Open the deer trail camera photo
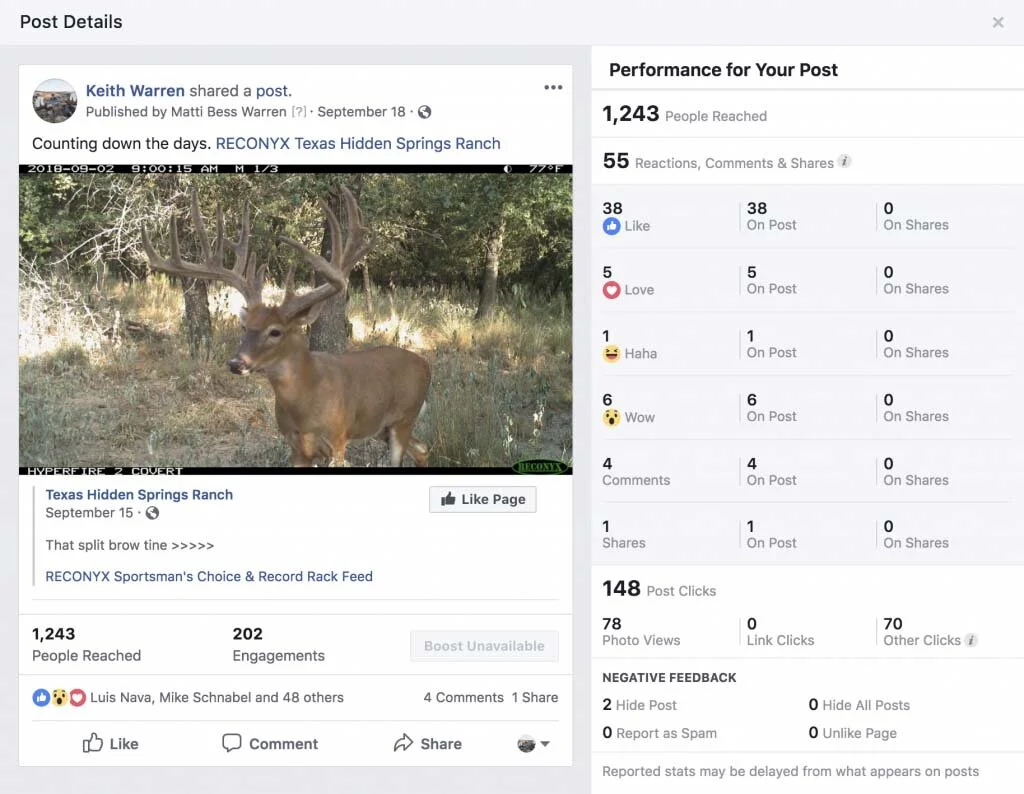 click(296, 319)
